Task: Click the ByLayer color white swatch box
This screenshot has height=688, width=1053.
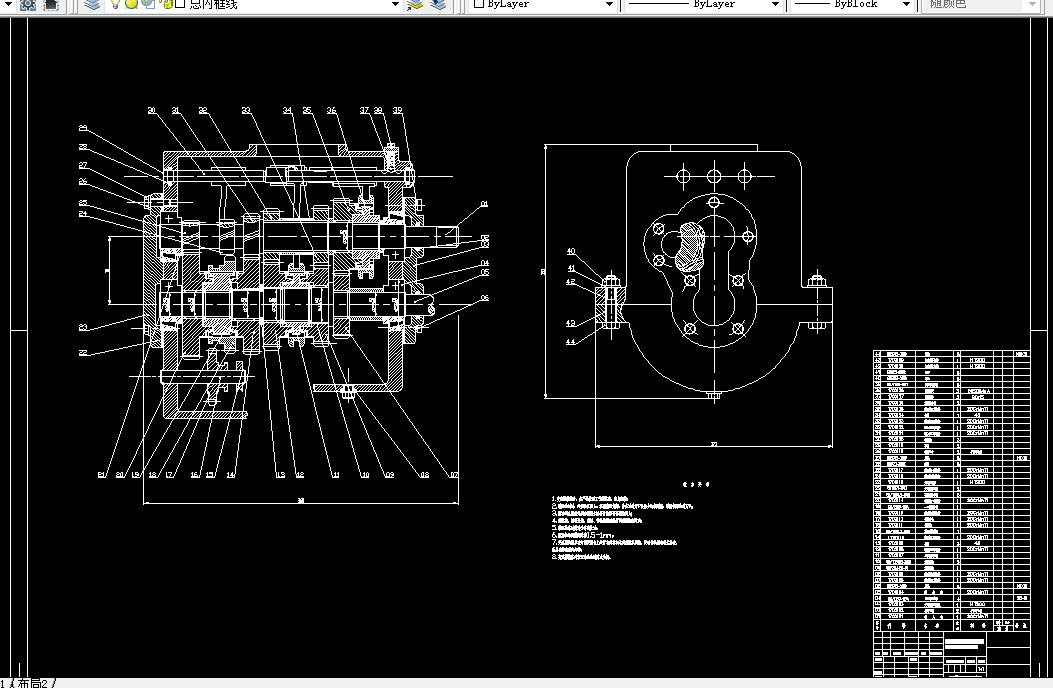Action: point(479,4)
